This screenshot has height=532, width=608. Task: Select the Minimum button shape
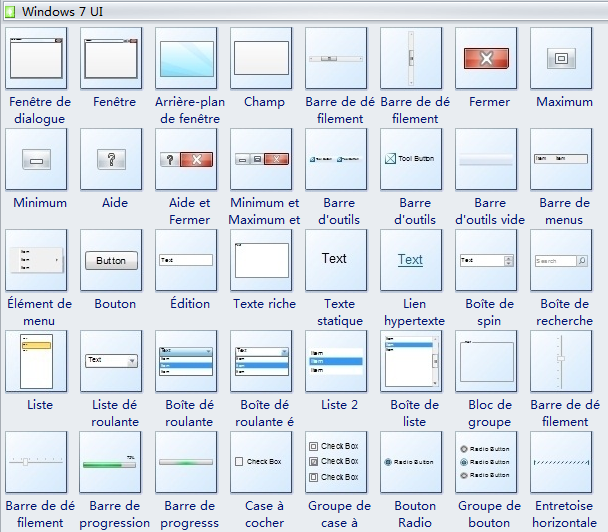(x=36, y=159)
